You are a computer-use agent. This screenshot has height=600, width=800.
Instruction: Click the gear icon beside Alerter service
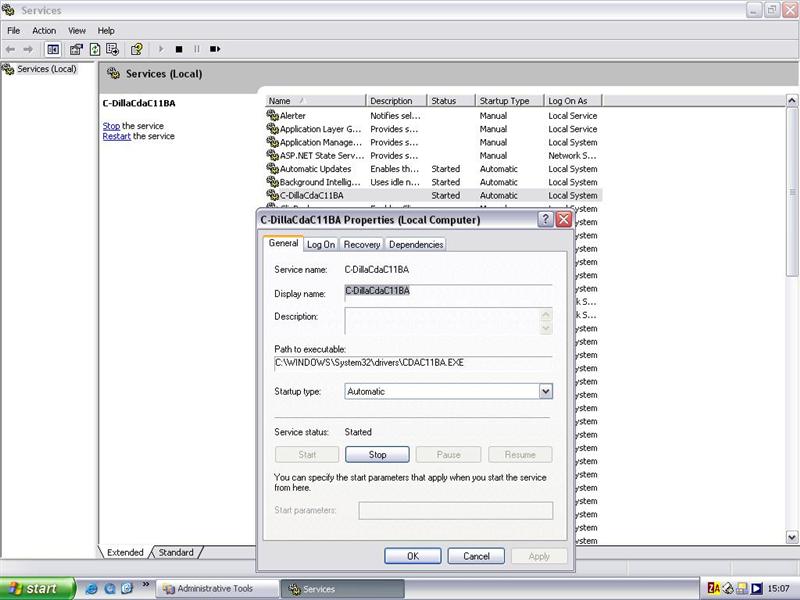pyautogui.click(x=272, y=115)
